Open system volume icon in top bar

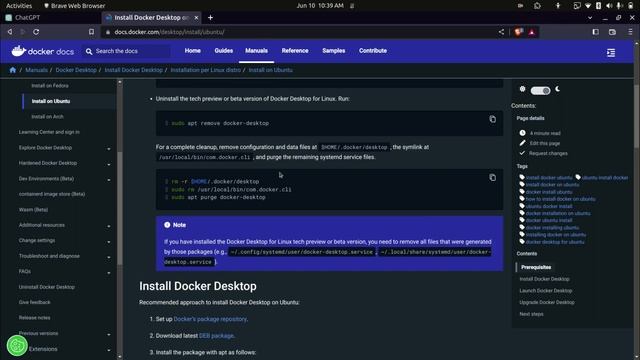[609, 6]
